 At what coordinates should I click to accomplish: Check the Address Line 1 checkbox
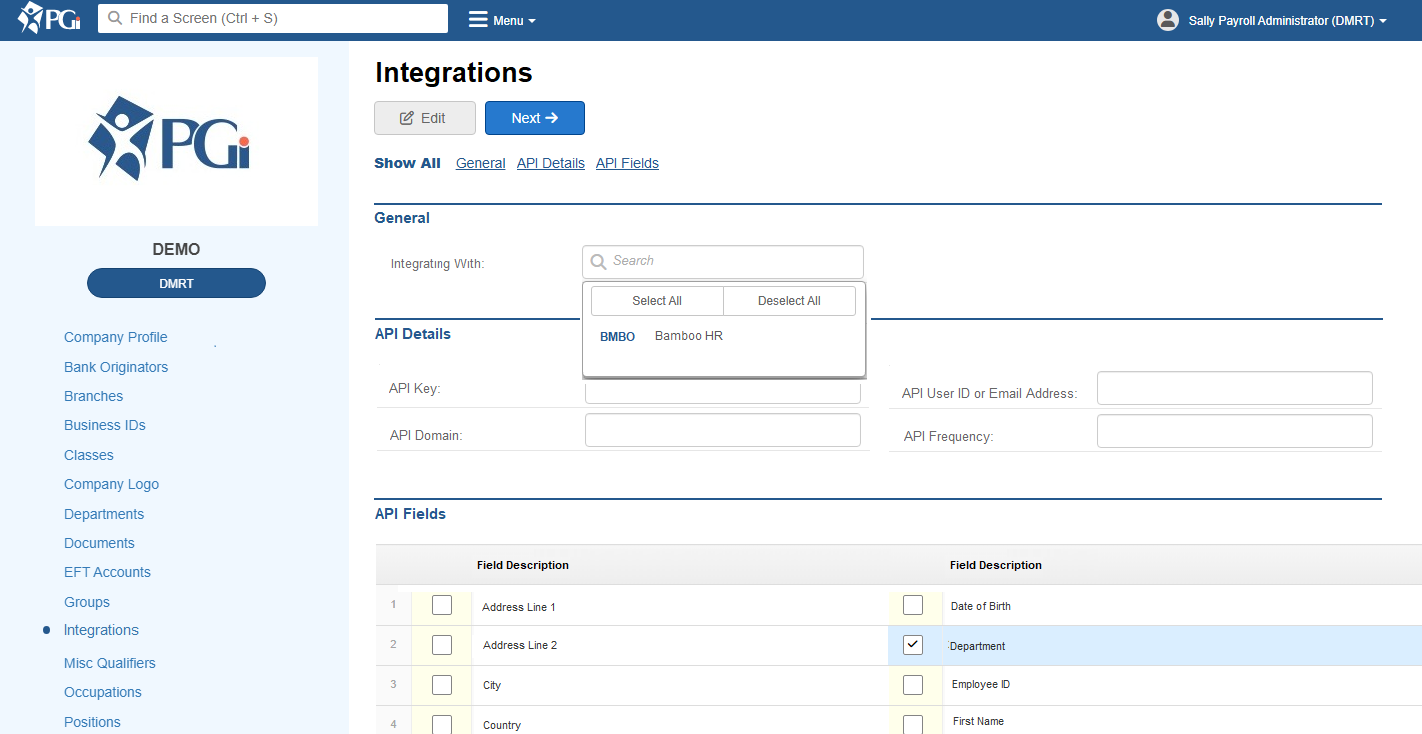pyautogui.click(x=441, y=606)
